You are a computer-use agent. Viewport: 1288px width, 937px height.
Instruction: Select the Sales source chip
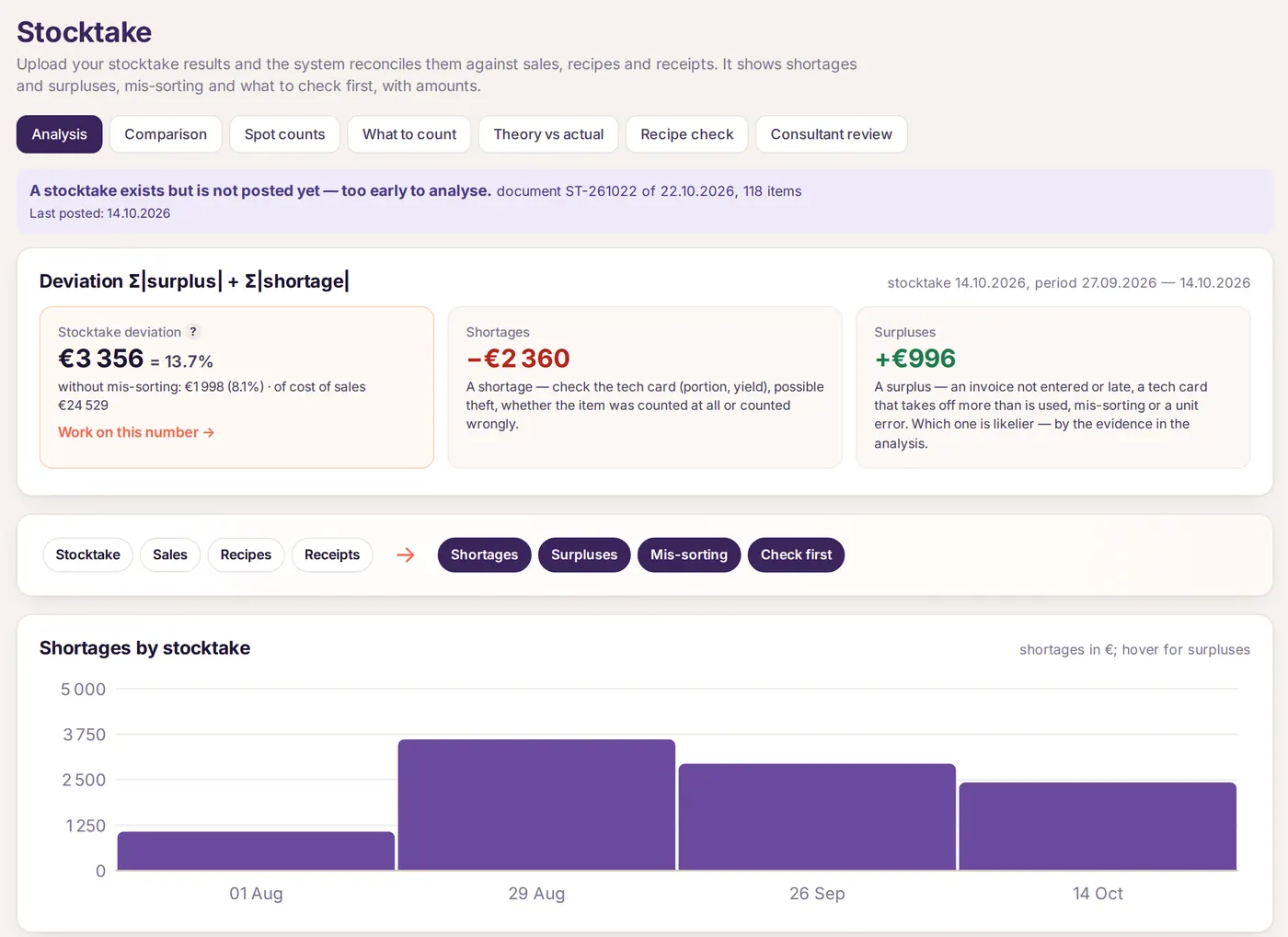click(170, 555)
